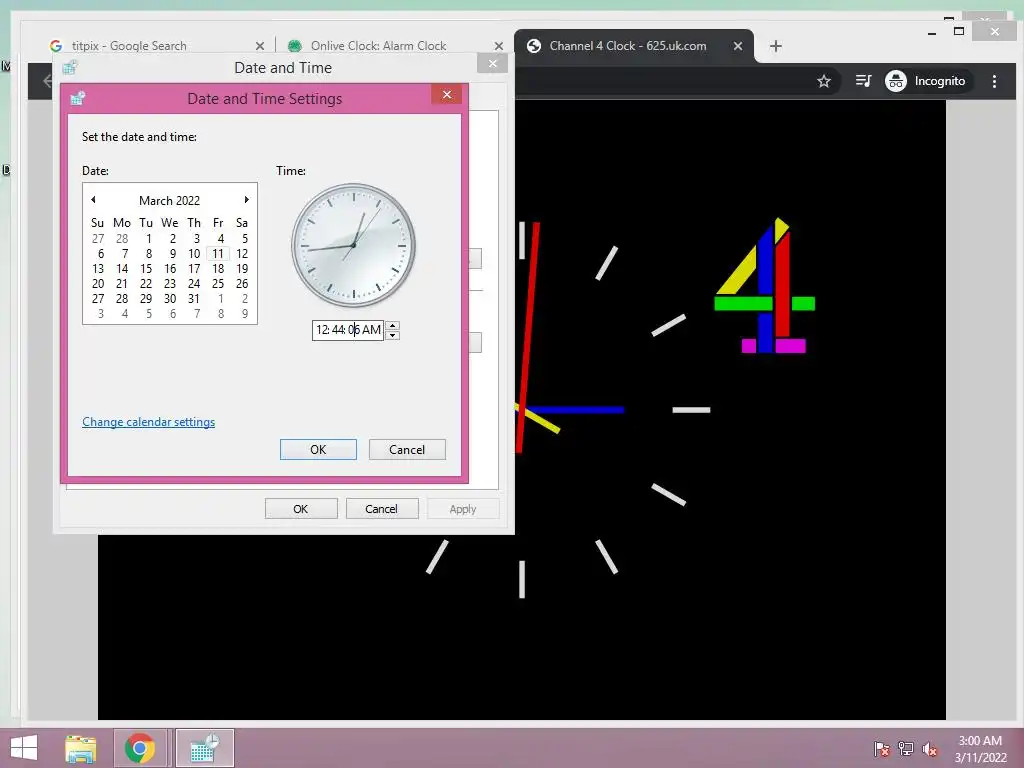Click muted volume icon in tray
The height and width of the screenshot is (768, 1024).
tap(930, 749)
